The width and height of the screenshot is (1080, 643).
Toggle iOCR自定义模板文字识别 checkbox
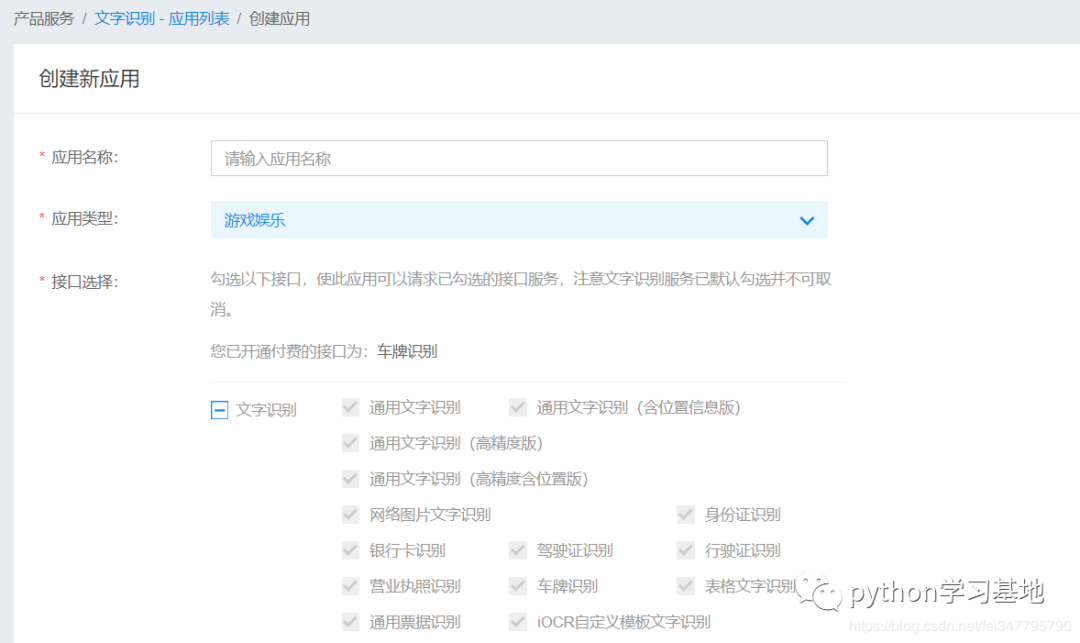click(518, 622)
